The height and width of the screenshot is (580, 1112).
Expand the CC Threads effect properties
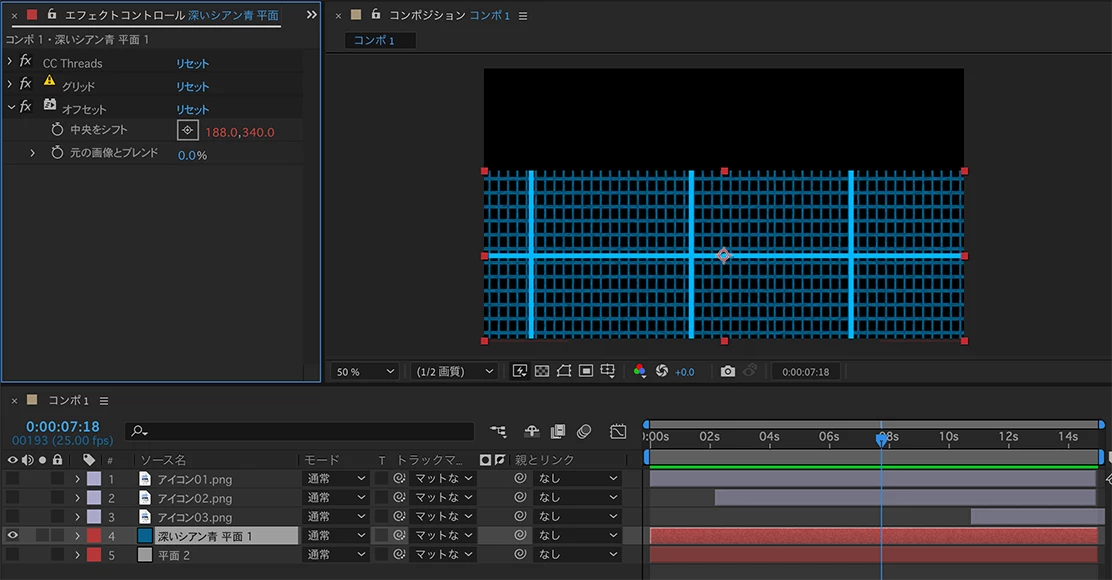tap(10, 62)
